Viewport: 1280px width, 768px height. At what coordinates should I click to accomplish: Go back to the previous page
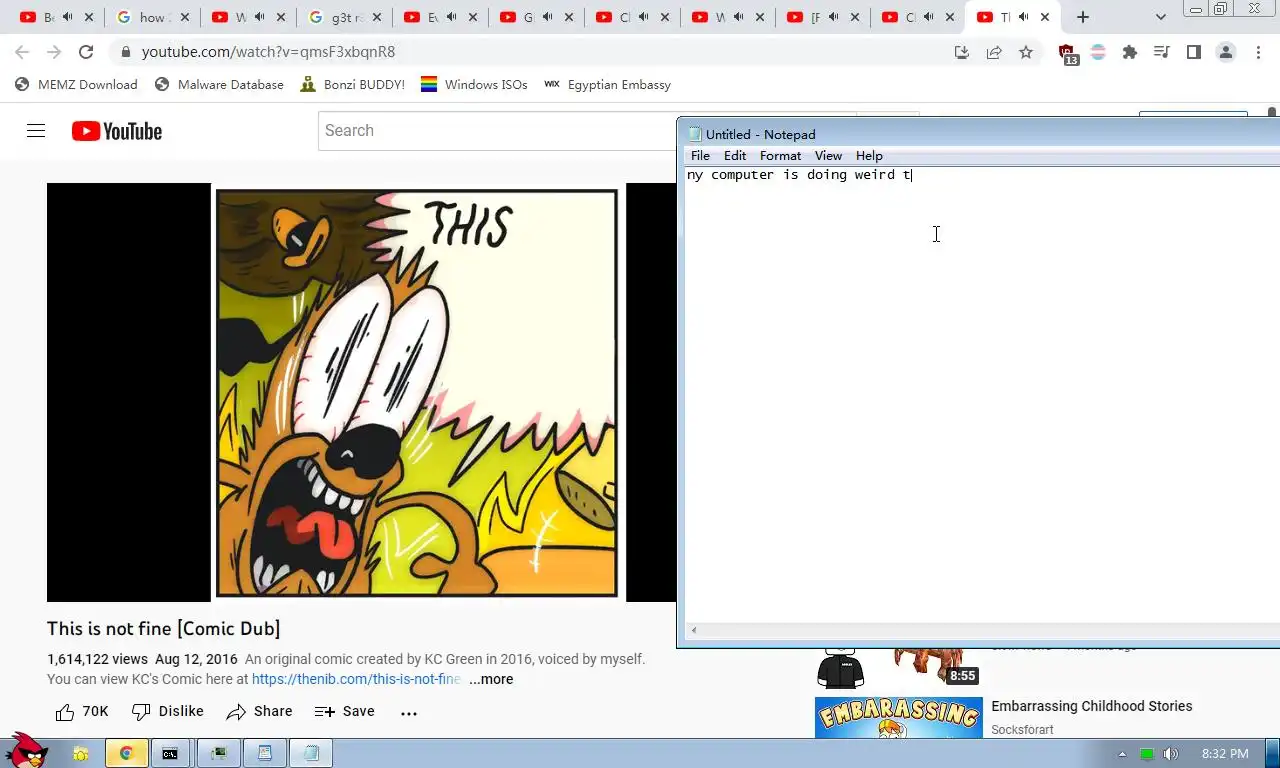coord(22,52)
